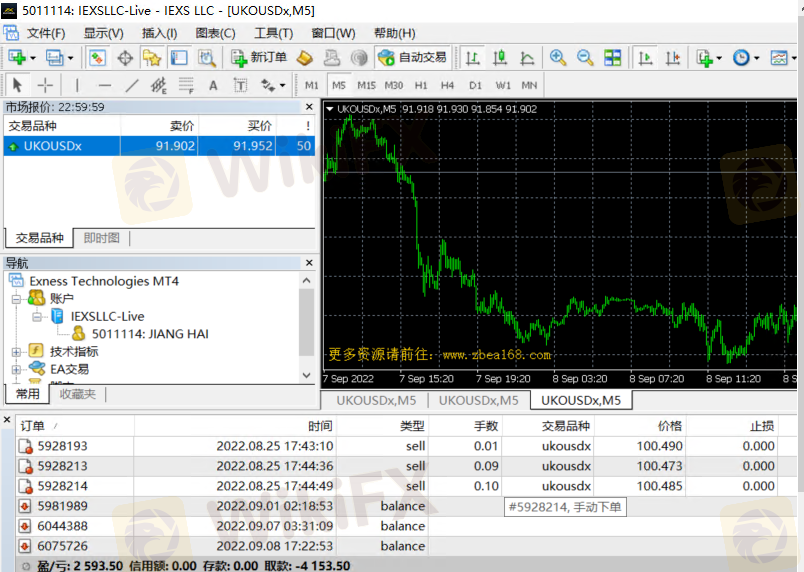Viewport: 804px width, 572px height.
Task: Open the 插入(I) menu
Action: [x=159, y=33]
